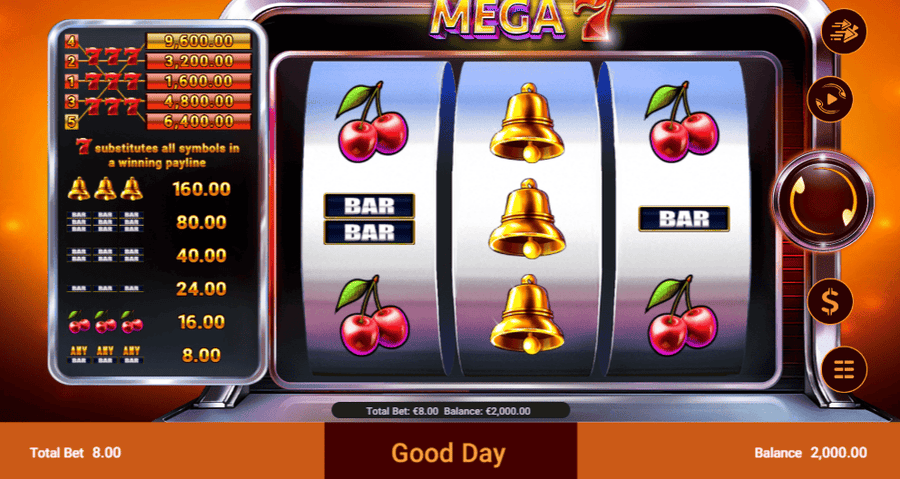Open the autoplay settings icon
This screenshot has height=479, width=900.
(830, 100)
